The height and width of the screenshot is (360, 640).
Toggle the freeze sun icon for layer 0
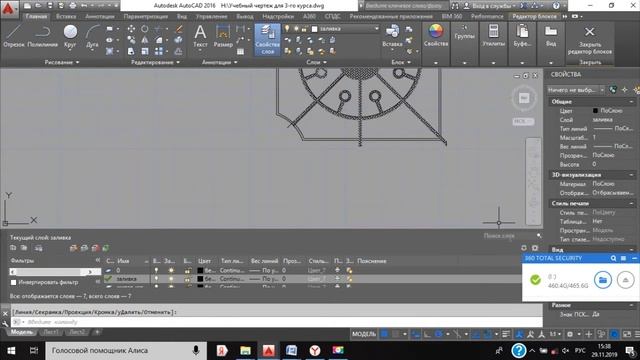click(171, 270)
